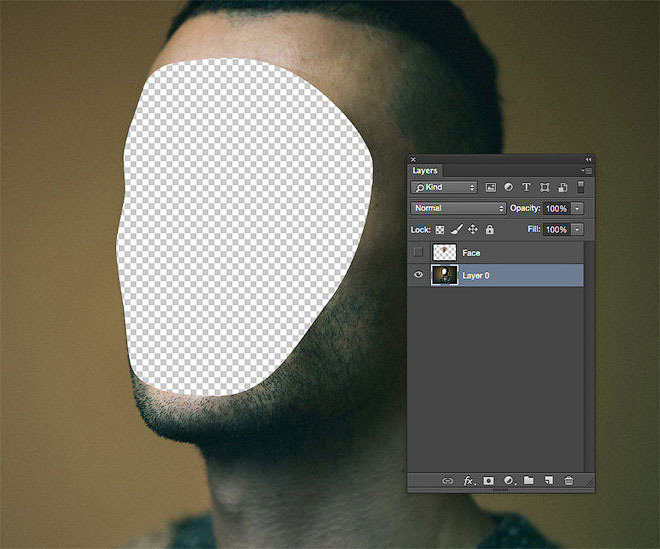This screenshot has height=549, width=660.
Task: Click the Layers panel vertical scrollbar
Action: [x=589, y=356]
